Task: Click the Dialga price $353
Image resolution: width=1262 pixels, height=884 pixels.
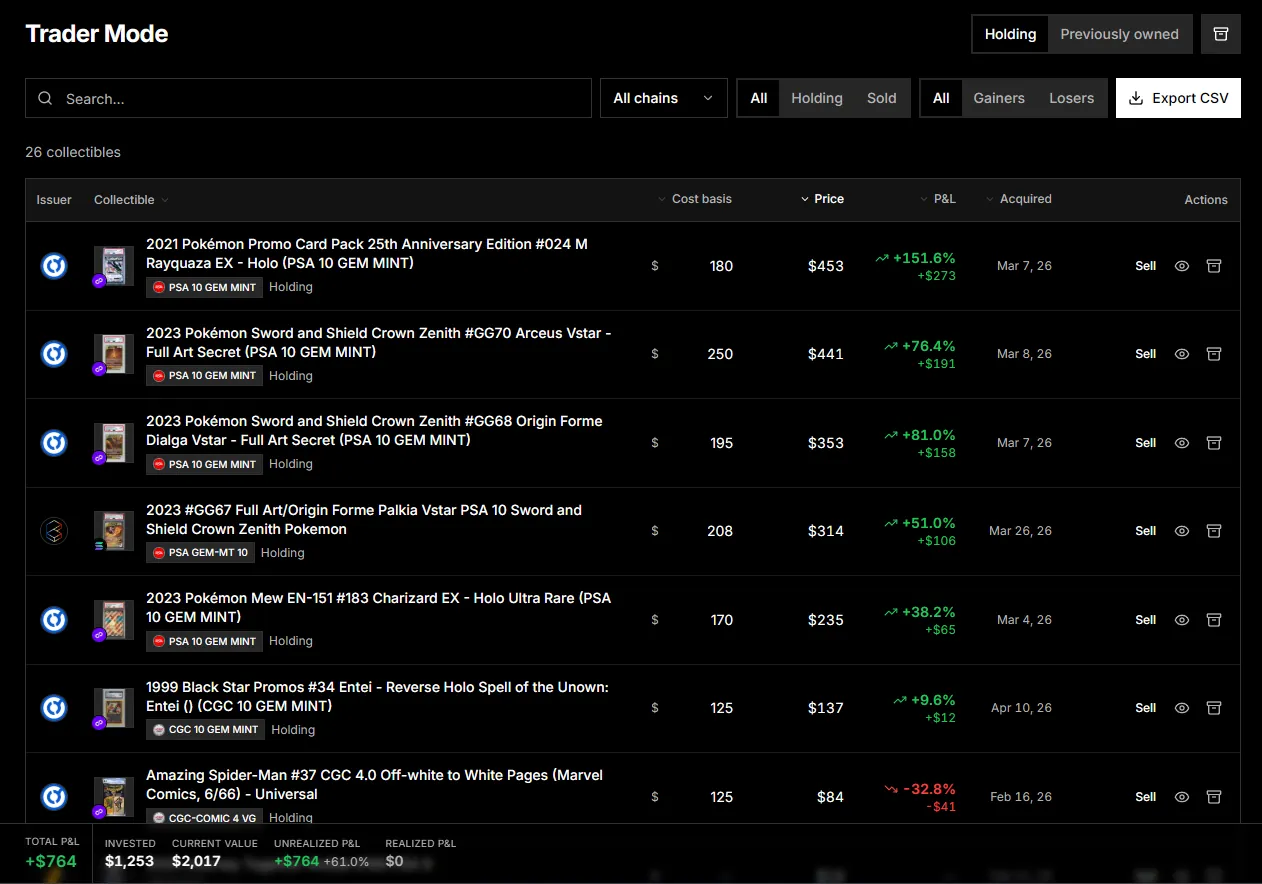Action: click(826, 443)
